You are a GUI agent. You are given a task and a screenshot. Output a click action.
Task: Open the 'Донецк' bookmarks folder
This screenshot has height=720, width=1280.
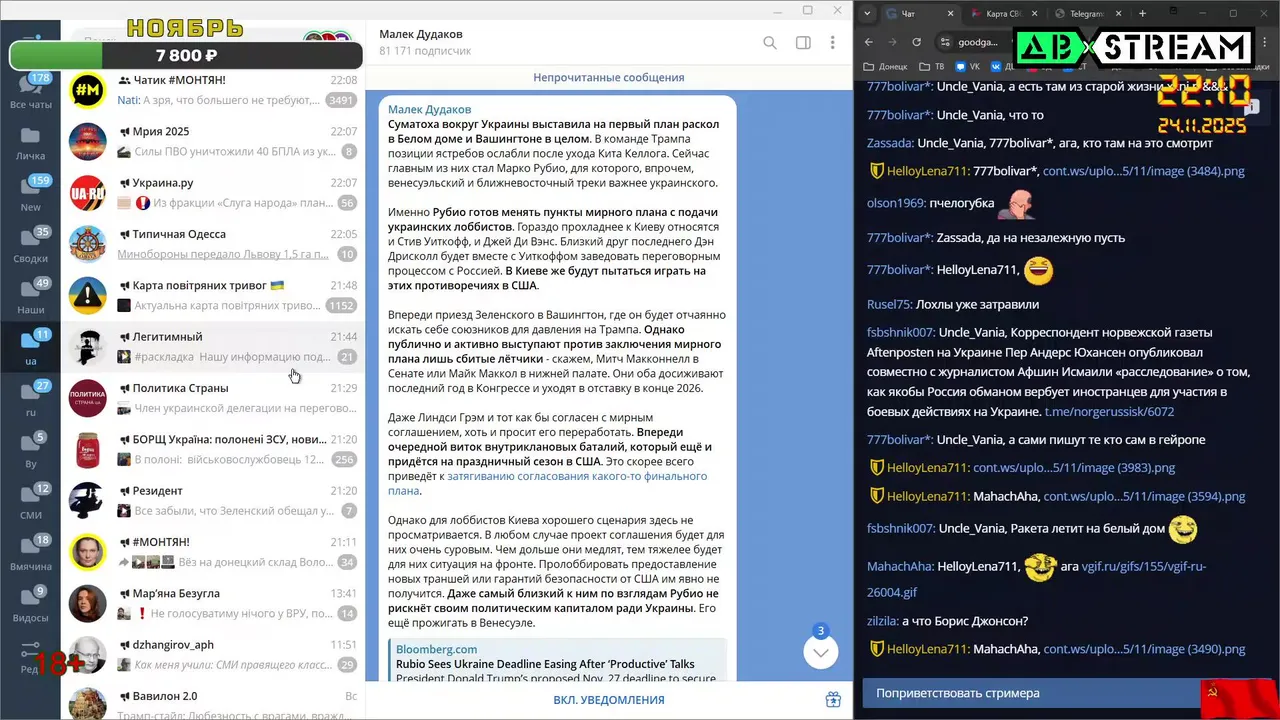(x=885, y=67)
